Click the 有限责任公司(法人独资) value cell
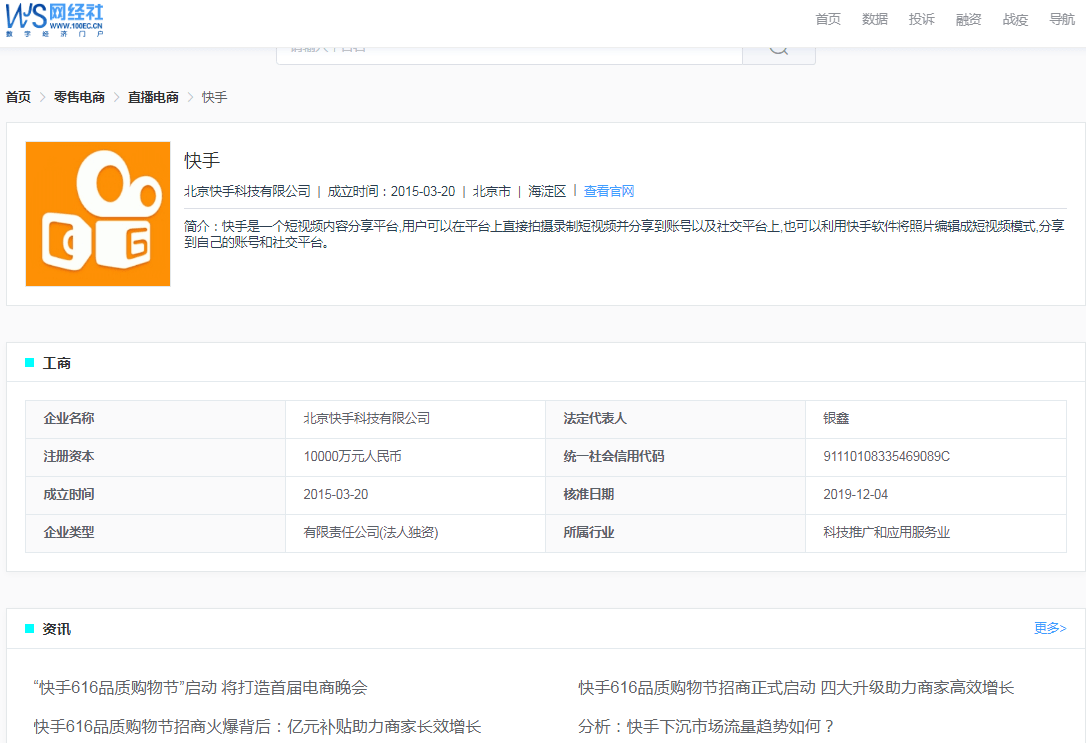The image size is (1086, 743). (416, 532)
